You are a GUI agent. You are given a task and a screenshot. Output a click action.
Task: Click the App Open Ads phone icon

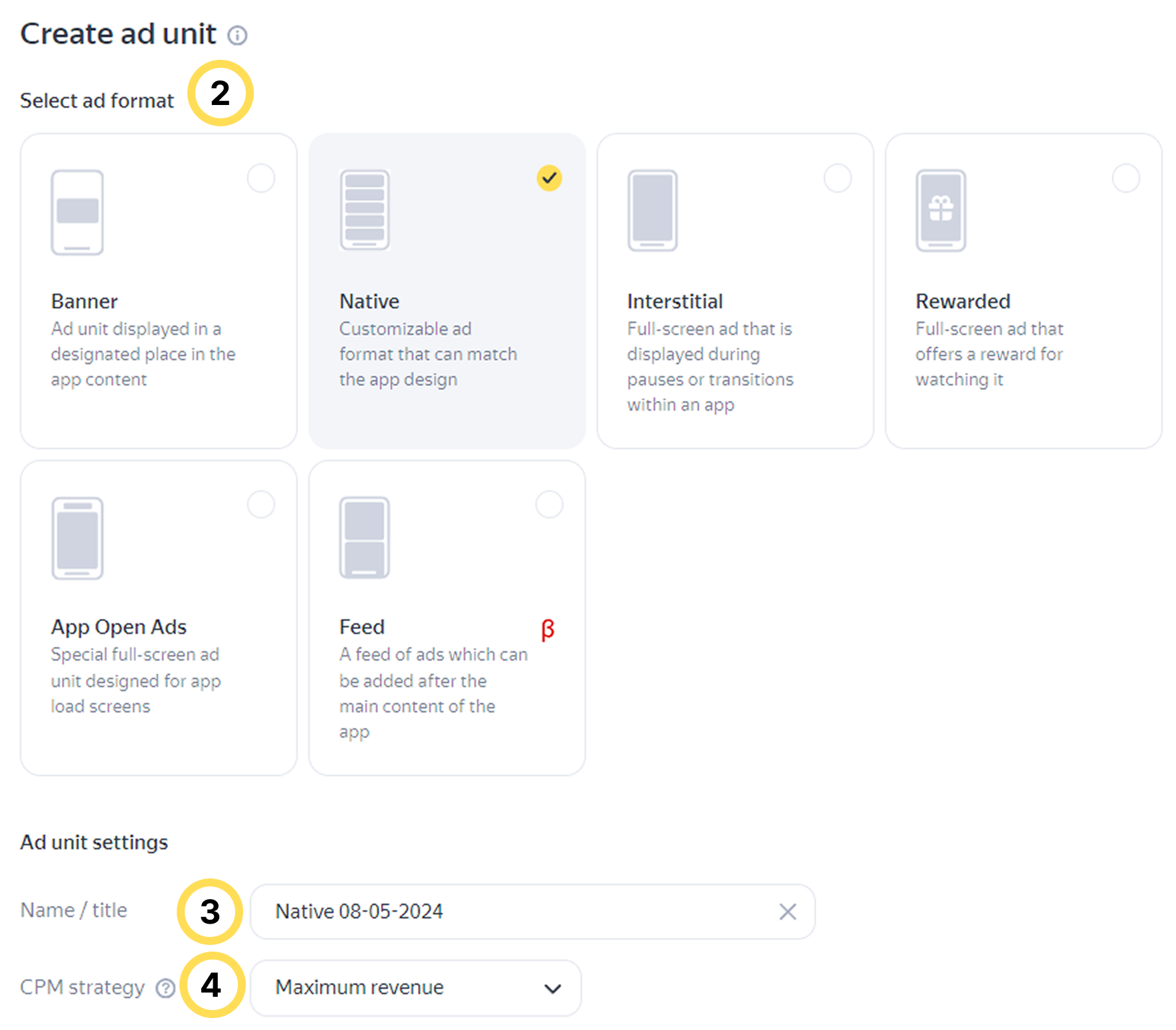78,538
